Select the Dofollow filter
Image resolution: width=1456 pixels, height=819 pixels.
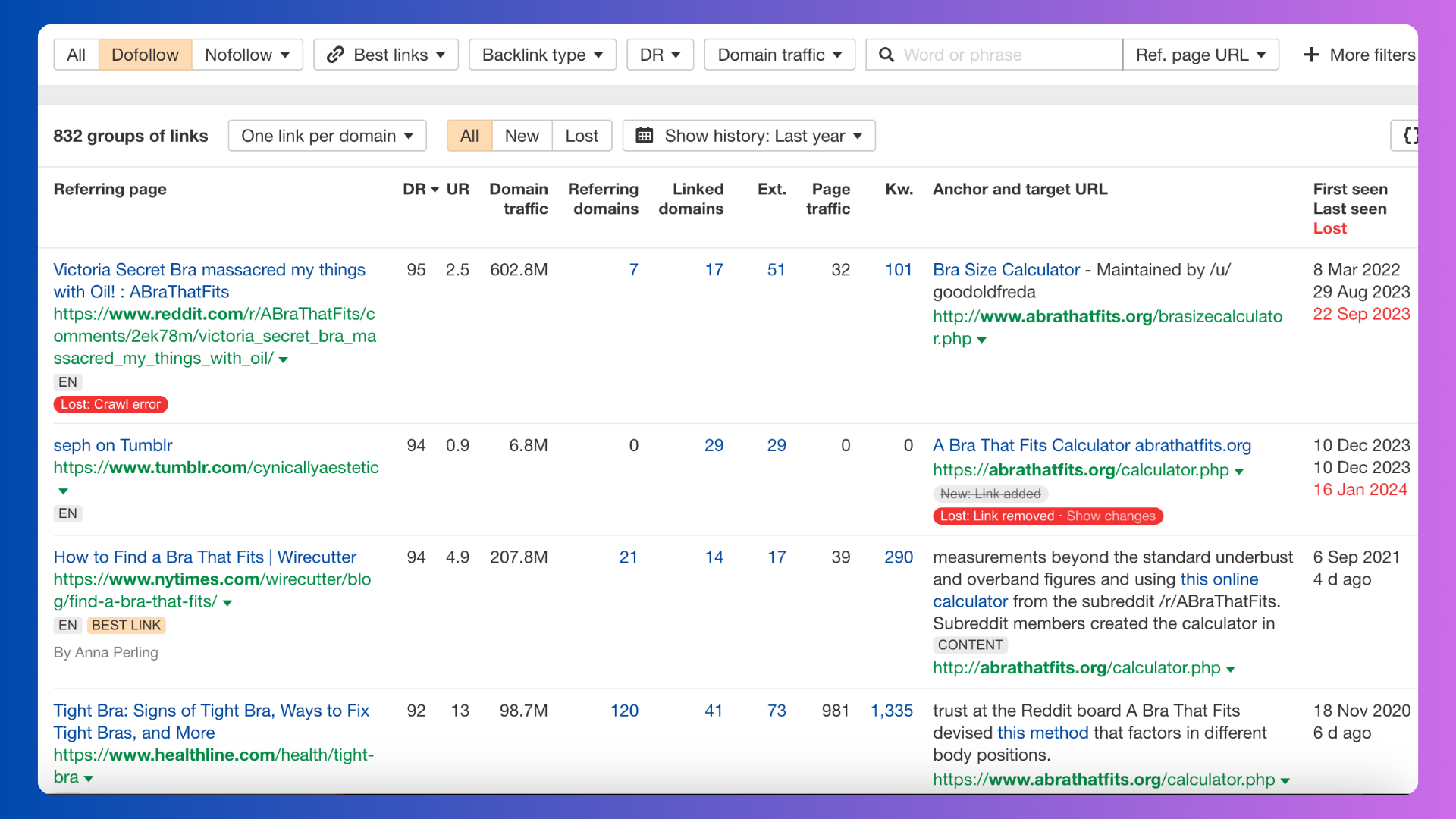pos(145,55)
